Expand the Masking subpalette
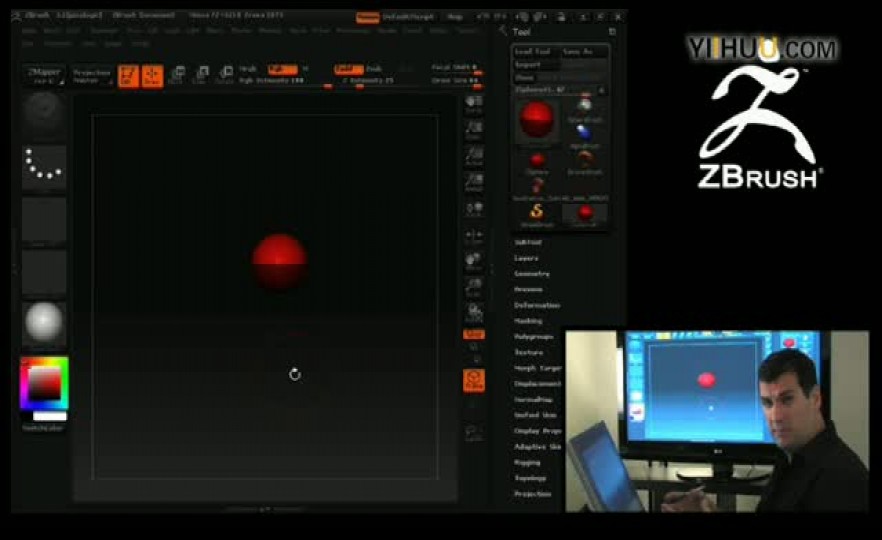 [x=528, y=321]
